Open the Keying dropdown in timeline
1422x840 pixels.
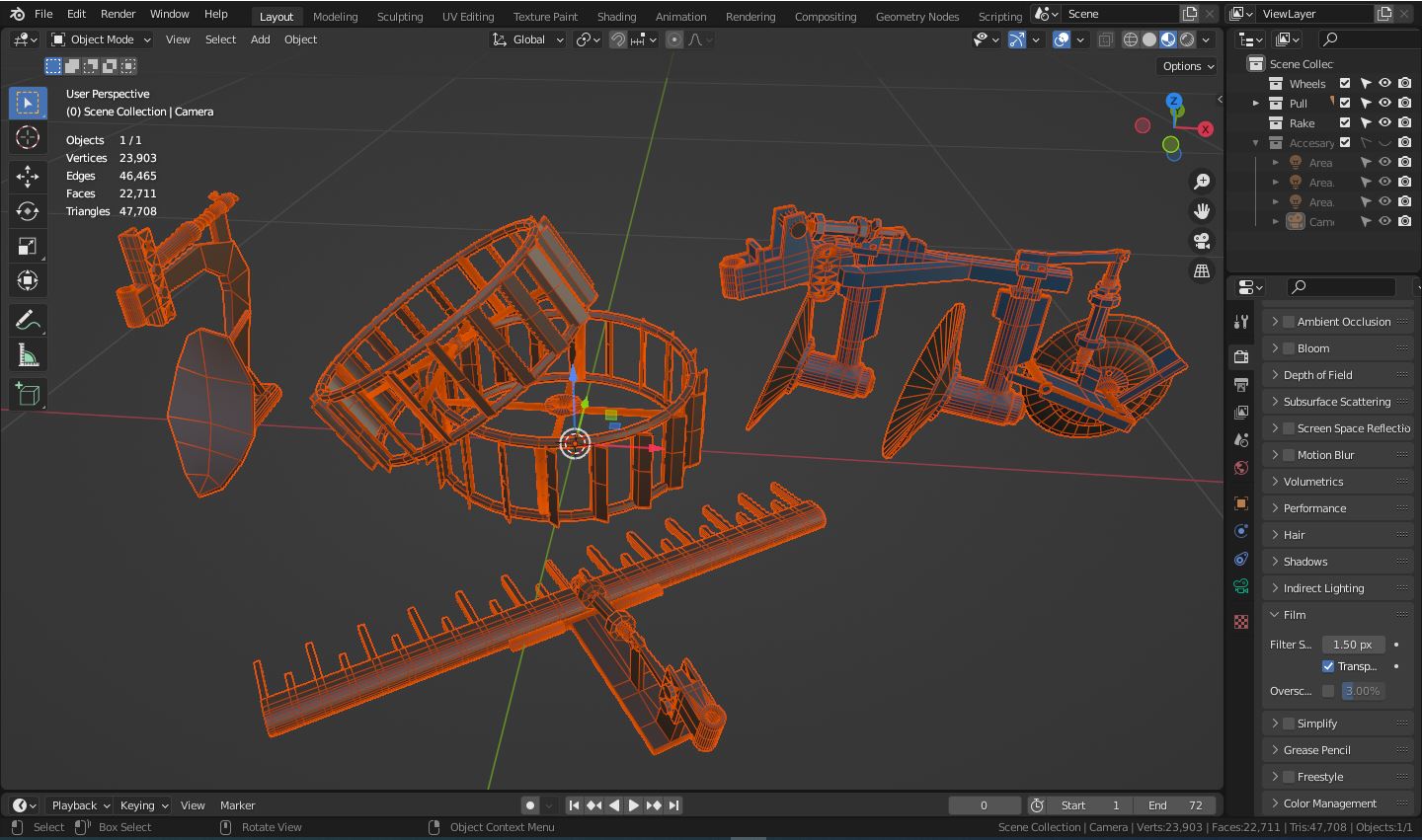tap(144, 805)
